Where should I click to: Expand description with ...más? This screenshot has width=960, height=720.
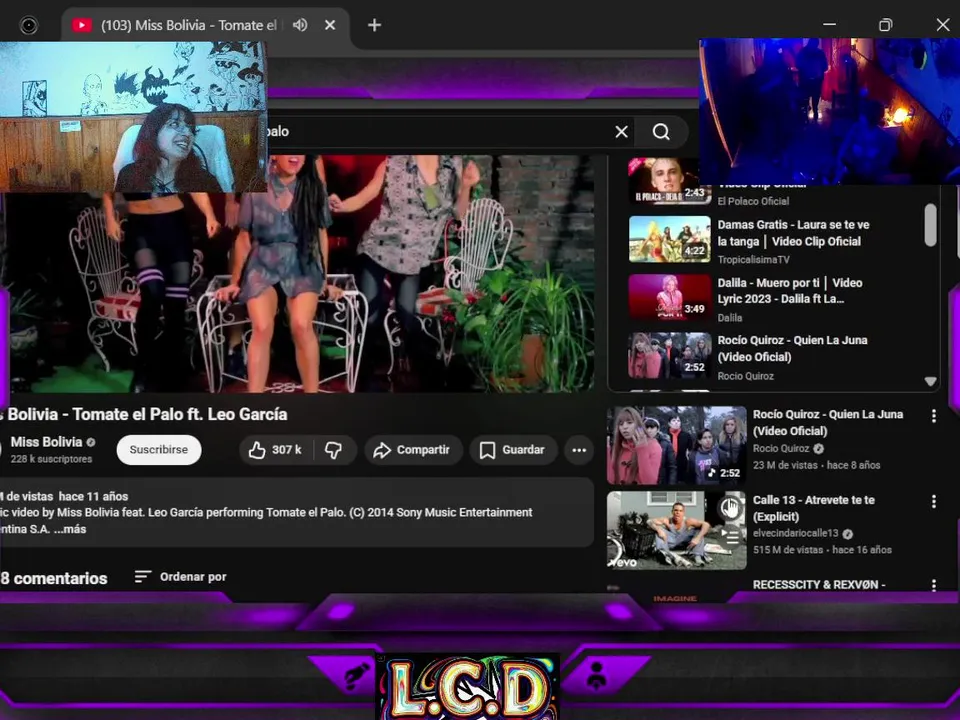(70, 529)
